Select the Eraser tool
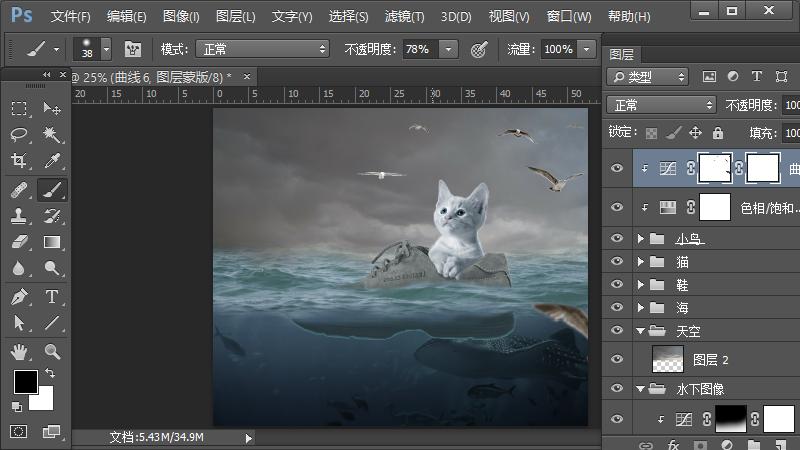 [19, 242]
